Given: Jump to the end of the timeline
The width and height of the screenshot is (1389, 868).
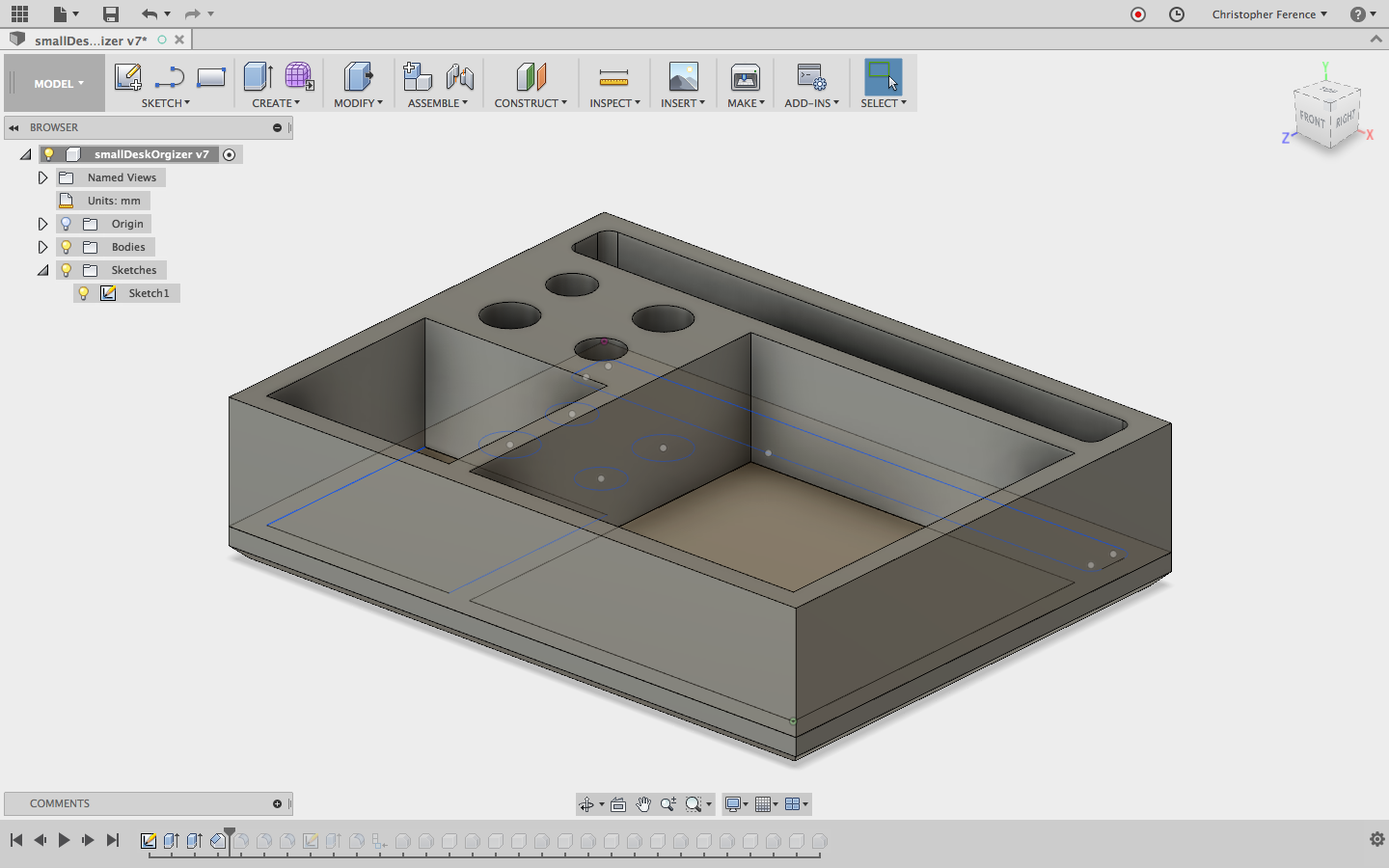Looking at the screenshot, I should coord(113,840).
